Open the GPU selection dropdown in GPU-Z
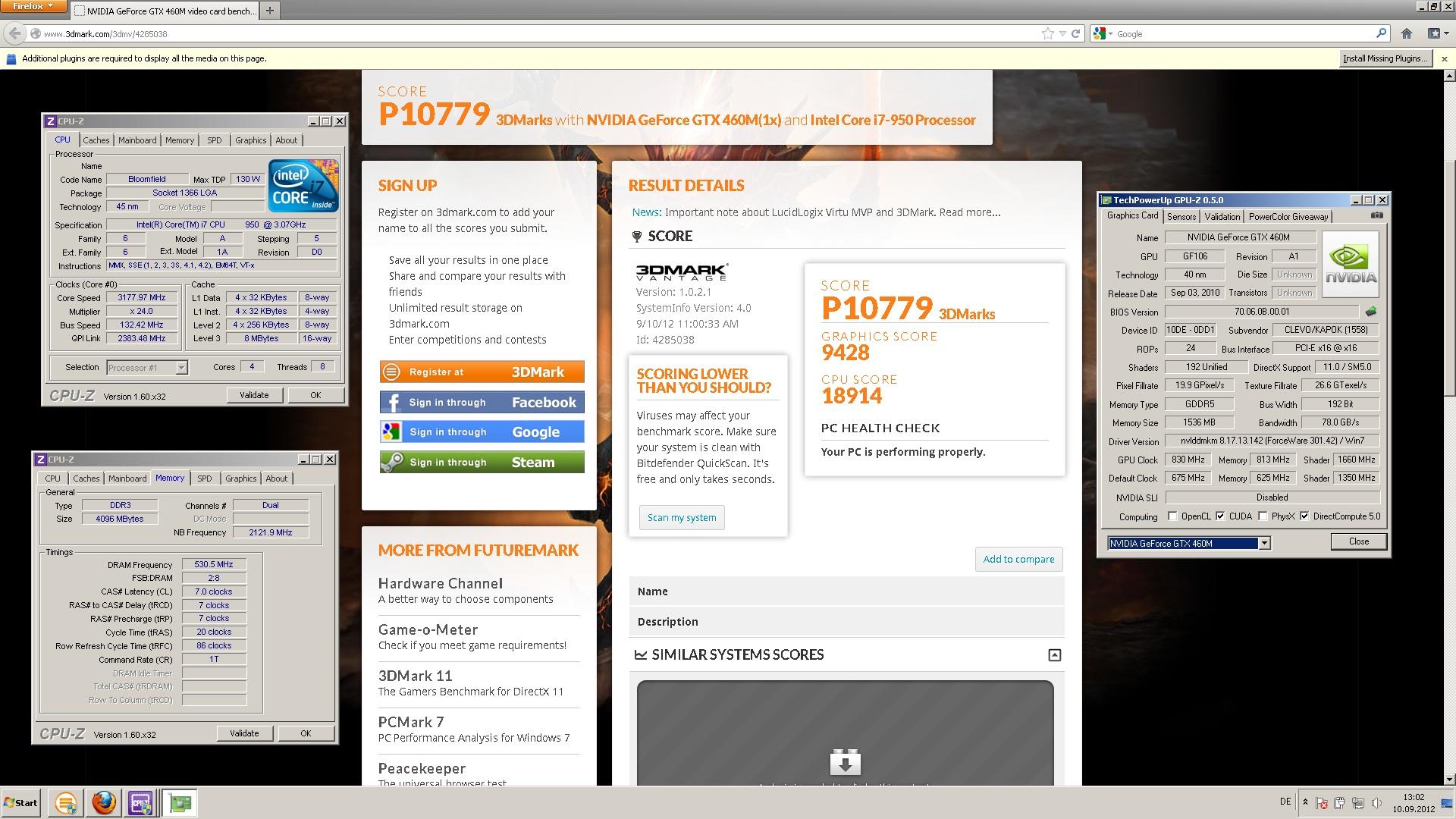The height and width of the screenshot is (819, 1456). click(x=1264, y=543)
